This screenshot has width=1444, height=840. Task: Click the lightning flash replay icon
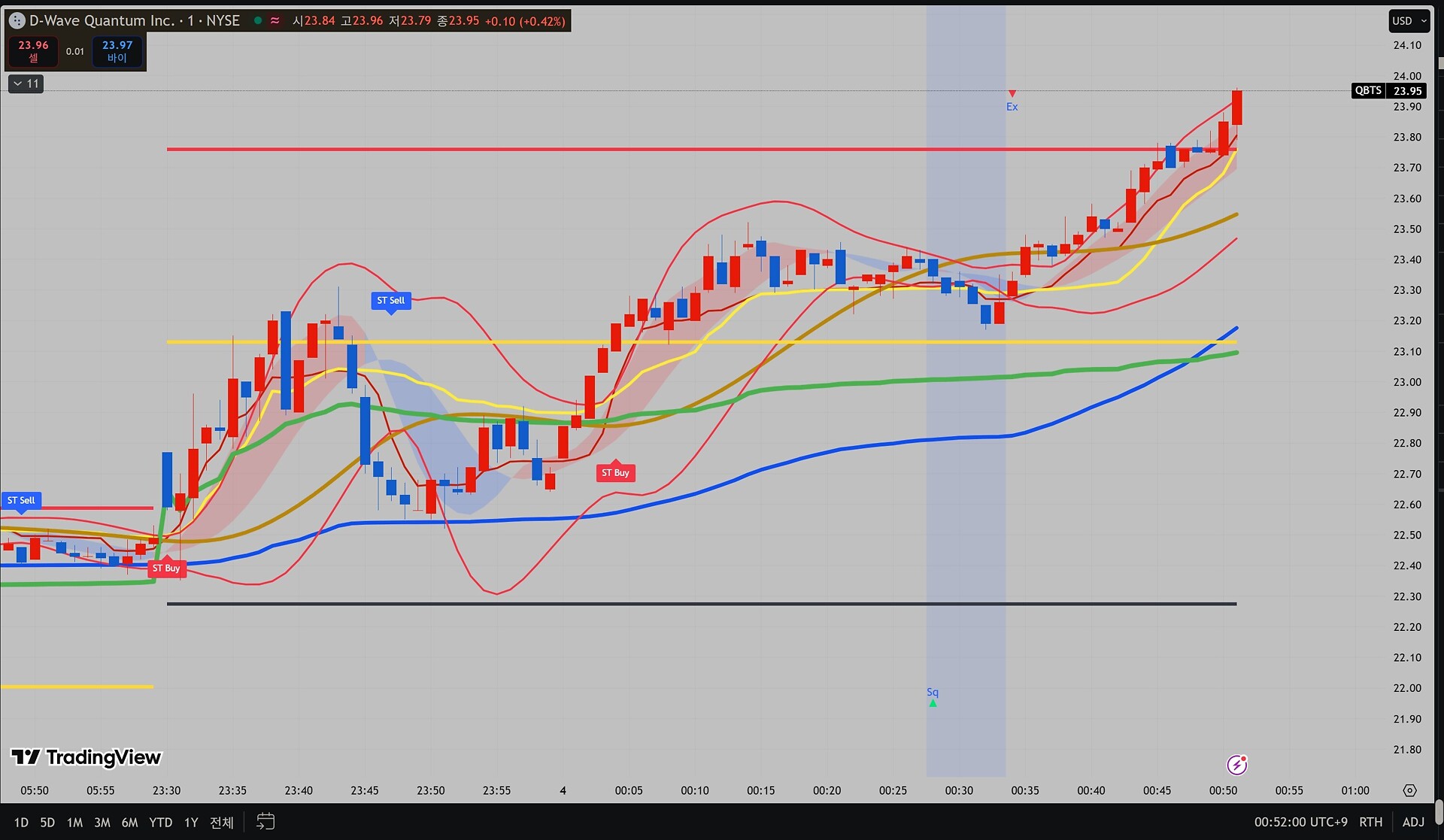(1236, 765)
